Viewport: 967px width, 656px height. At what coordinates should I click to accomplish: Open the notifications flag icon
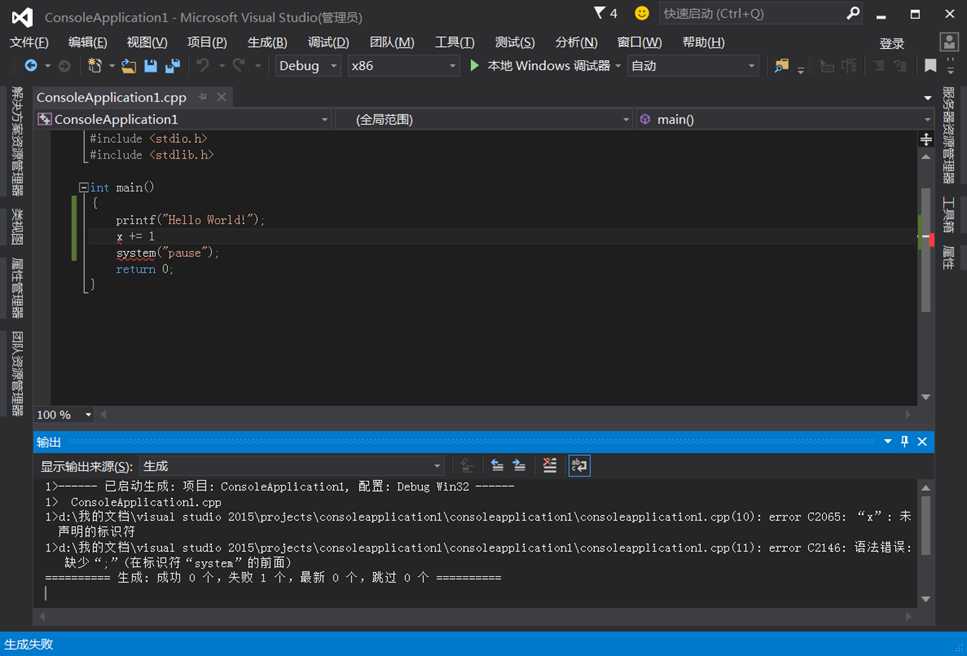coord(600,14)
